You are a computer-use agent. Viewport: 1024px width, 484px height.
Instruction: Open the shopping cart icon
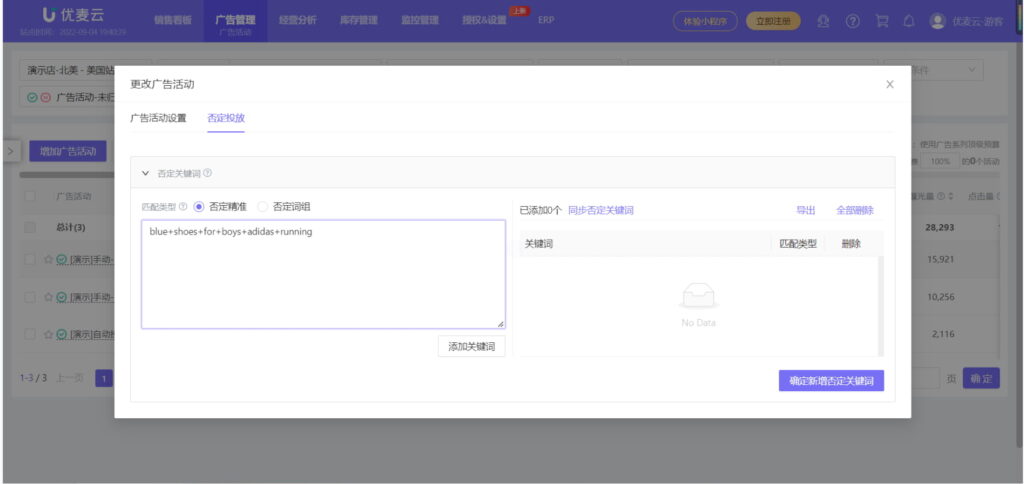[881, 21]
